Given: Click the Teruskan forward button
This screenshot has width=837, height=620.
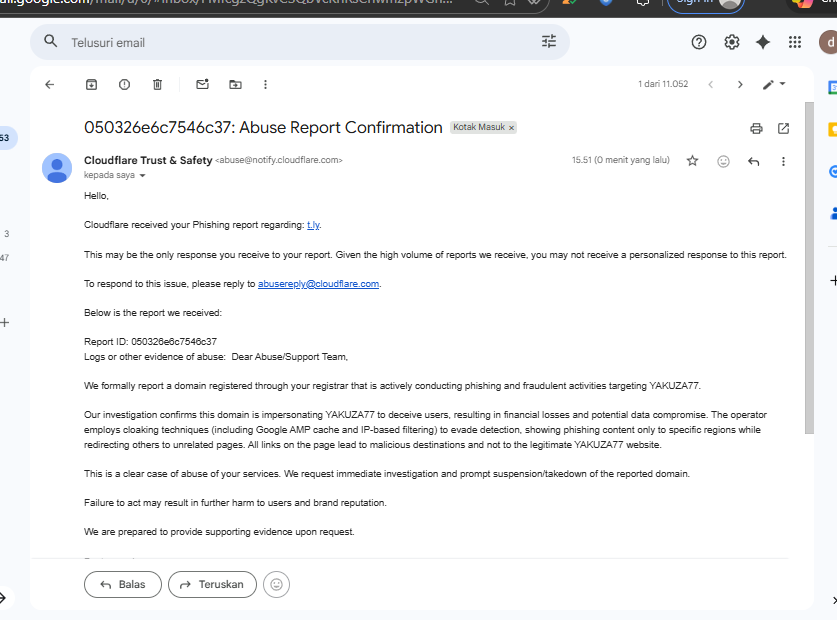Looking at the screenshot, I should pyautogui.click(x=212, y=584).
